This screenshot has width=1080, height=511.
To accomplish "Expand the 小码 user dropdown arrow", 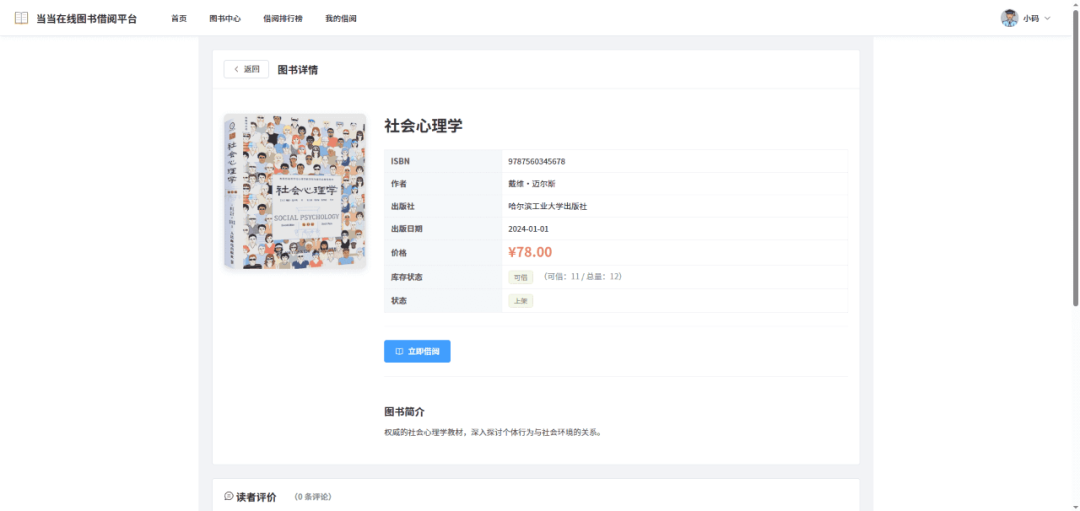I will pyautogui.click(x=1048, y=19).
